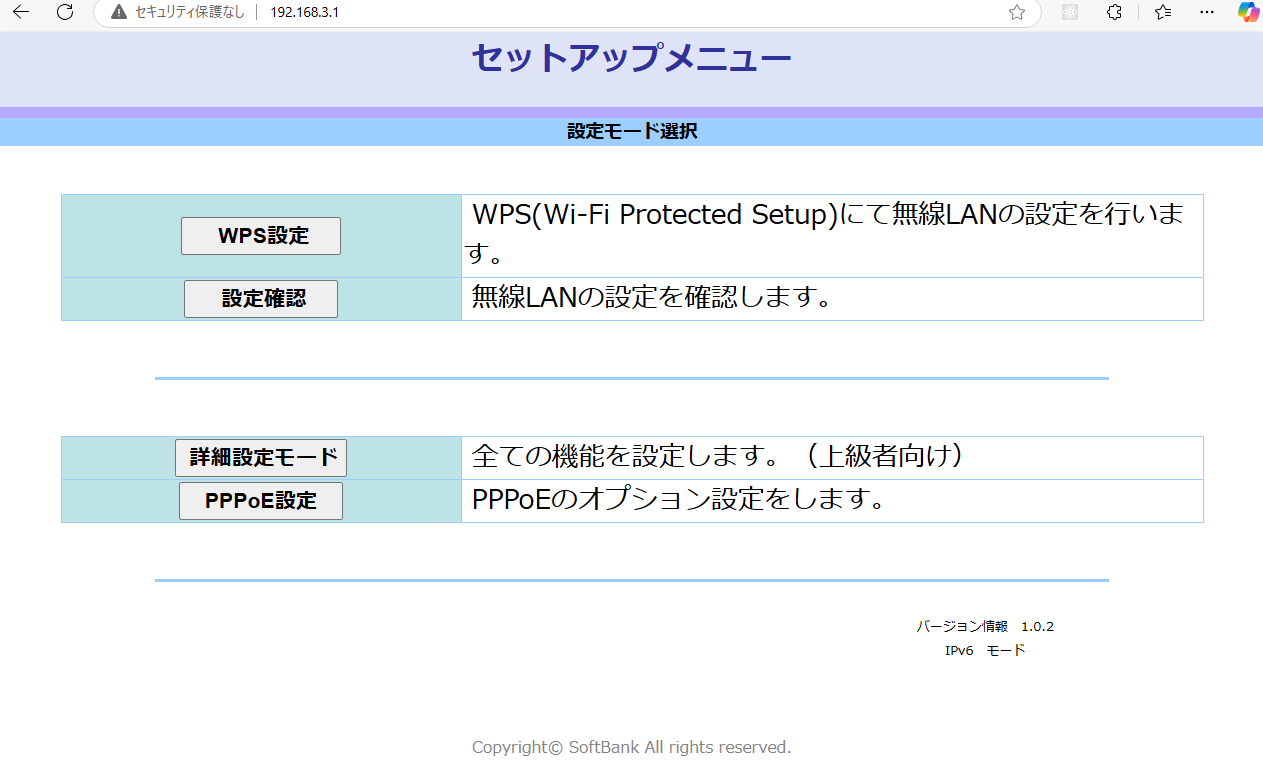Click the not-secure warning triangle icon
This screenshot has height=772, width=1263.
[119, 12]
